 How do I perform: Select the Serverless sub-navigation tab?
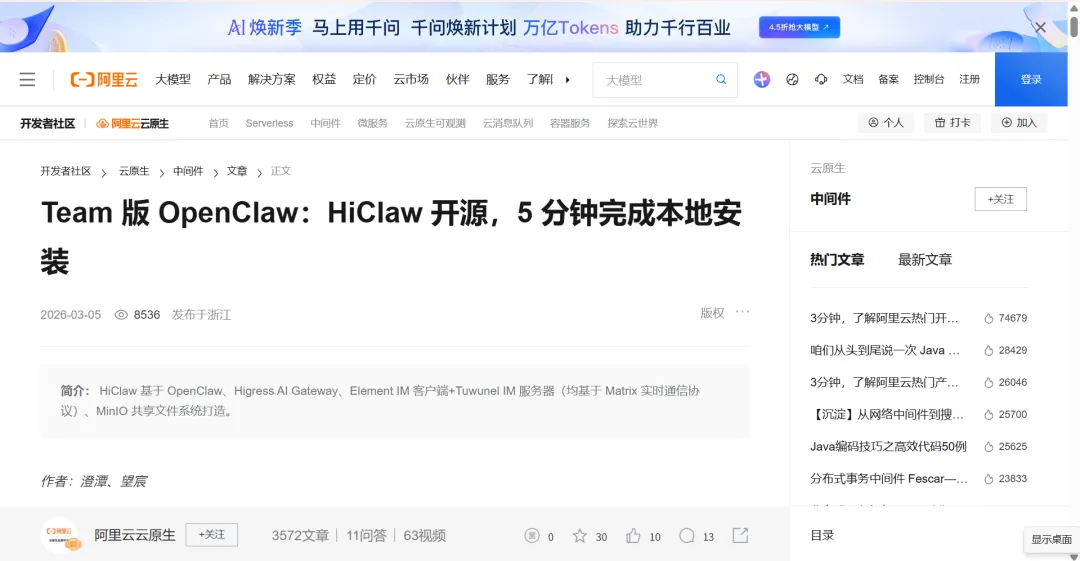click(x=269, y=123)
